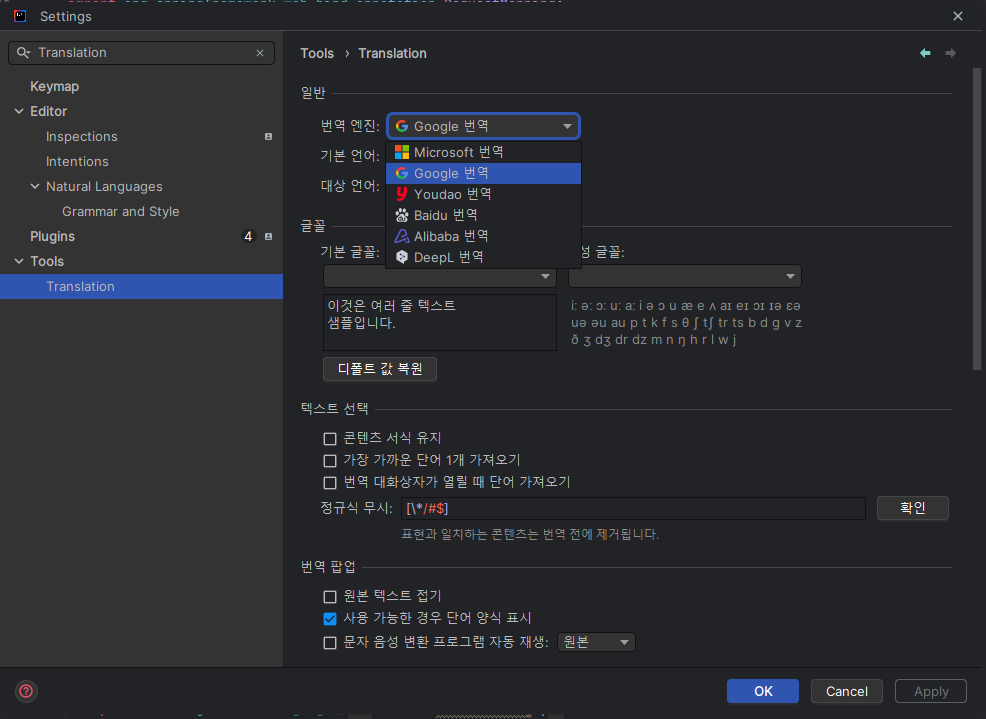Click the 정규식 무시 regex field
This screenshot has height=719, width=986.
pos(633,508)
